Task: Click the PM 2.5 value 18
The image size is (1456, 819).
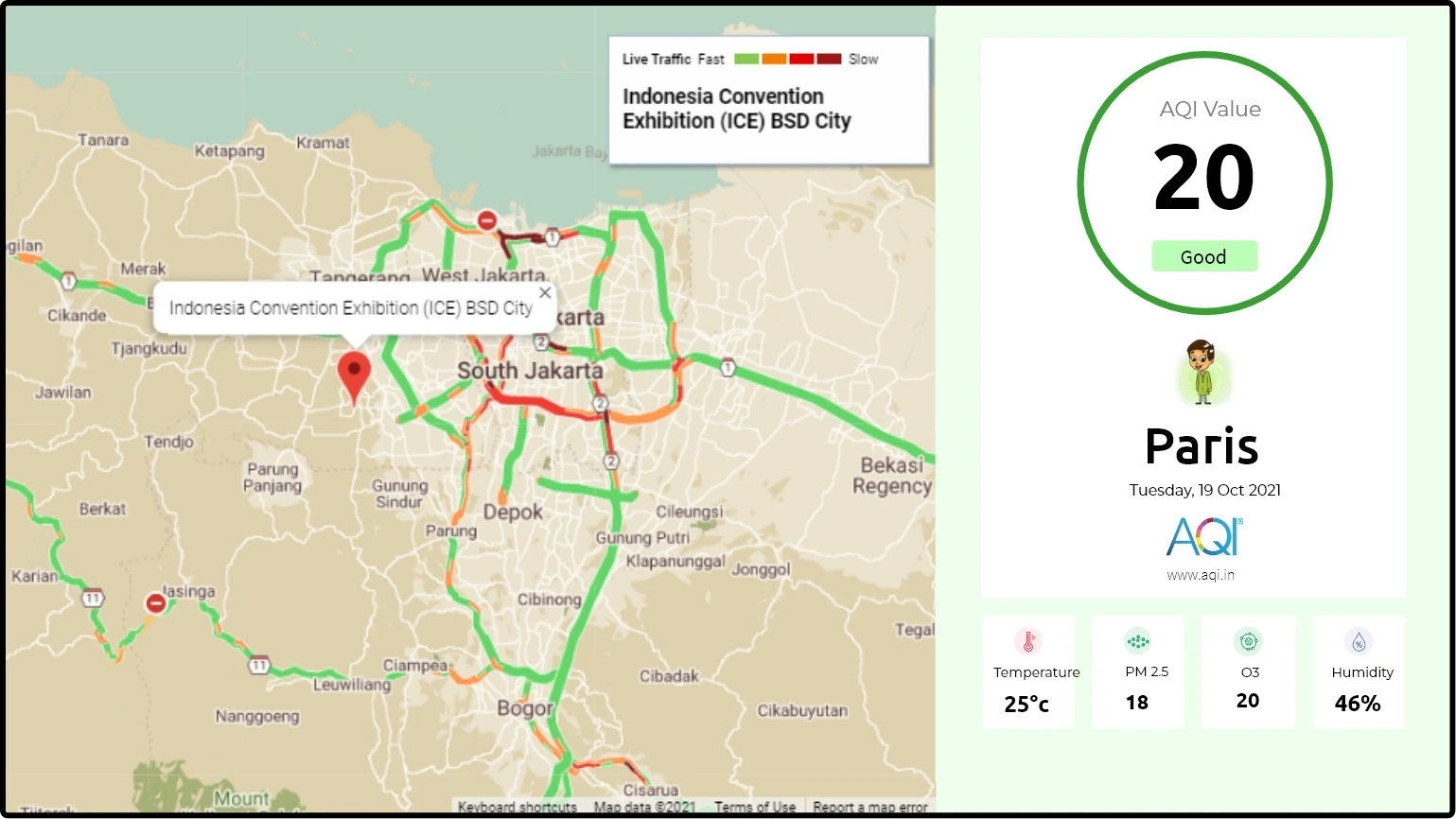Action: pos(1137,703)
